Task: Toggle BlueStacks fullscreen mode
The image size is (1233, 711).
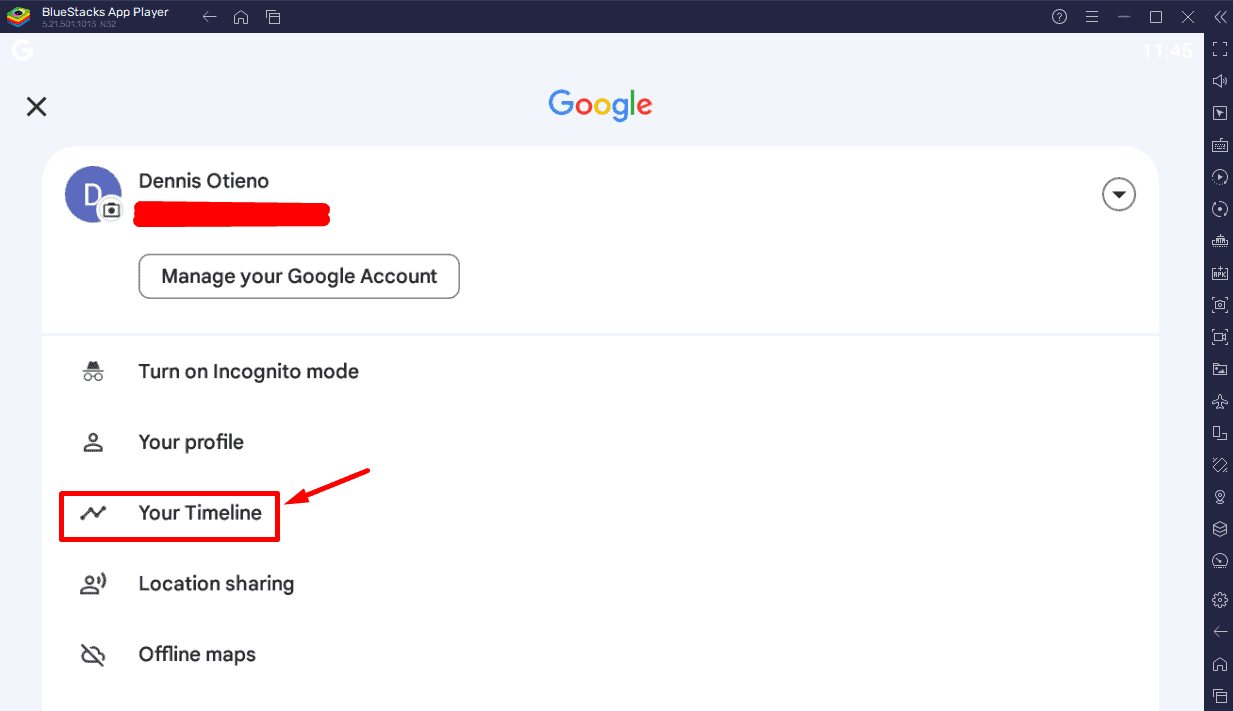Action: (1219, 49)
